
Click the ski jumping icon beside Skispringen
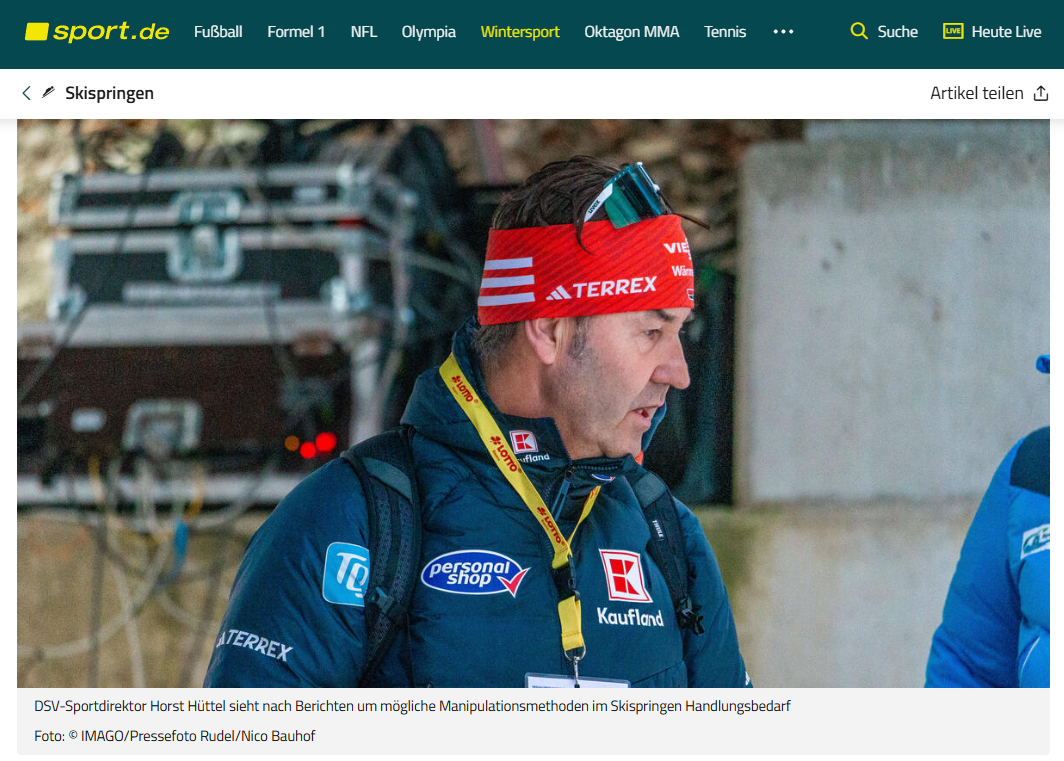(48, 93)
